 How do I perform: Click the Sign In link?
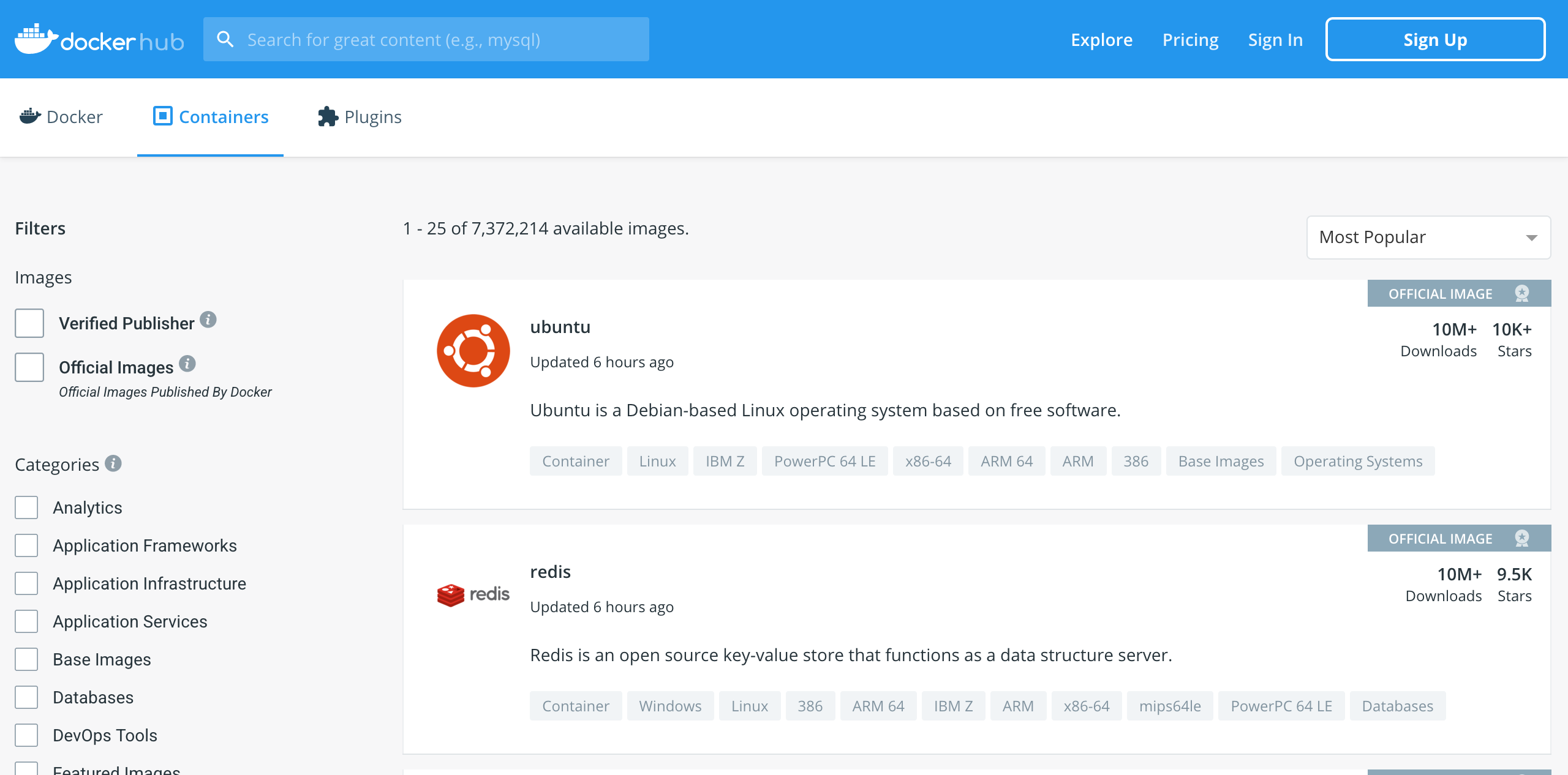pyautogui.click(x=1276, y=40)
